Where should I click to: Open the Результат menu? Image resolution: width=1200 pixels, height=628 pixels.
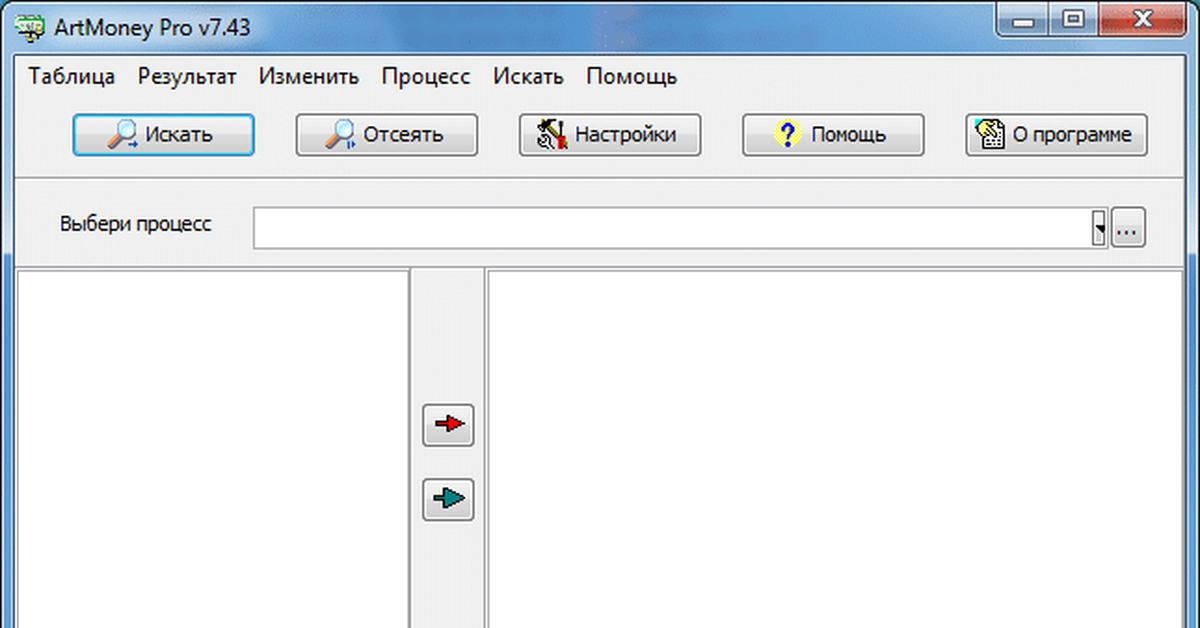click(x=187, y=77)
